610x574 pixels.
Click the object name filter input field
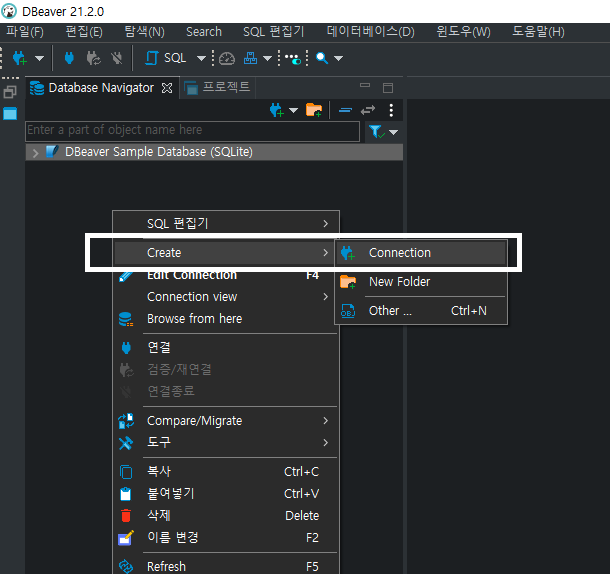[193, 131]
